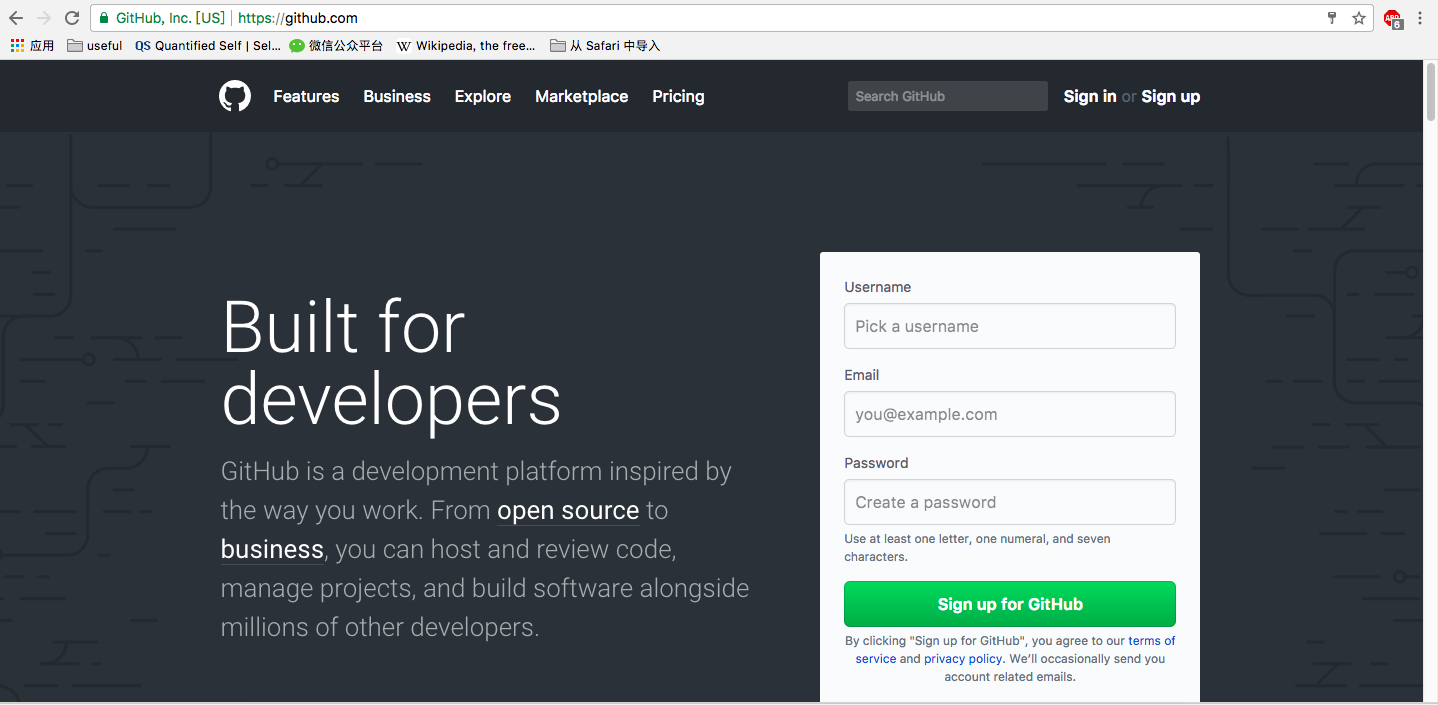The width and height of the screenshot is (1438, 705).
Task: Click the 'Username' field label
Action: coord(878,287)
